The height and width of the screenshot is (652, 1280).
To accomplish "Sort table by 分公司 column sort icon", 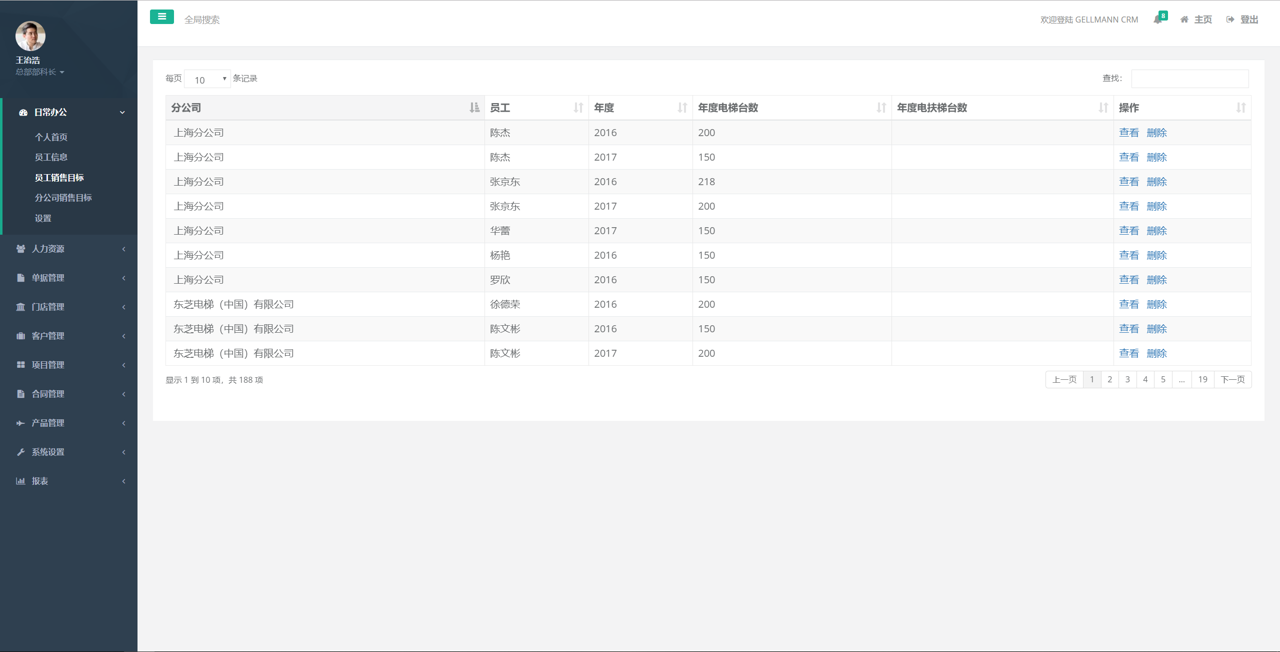I will point(474,108).
